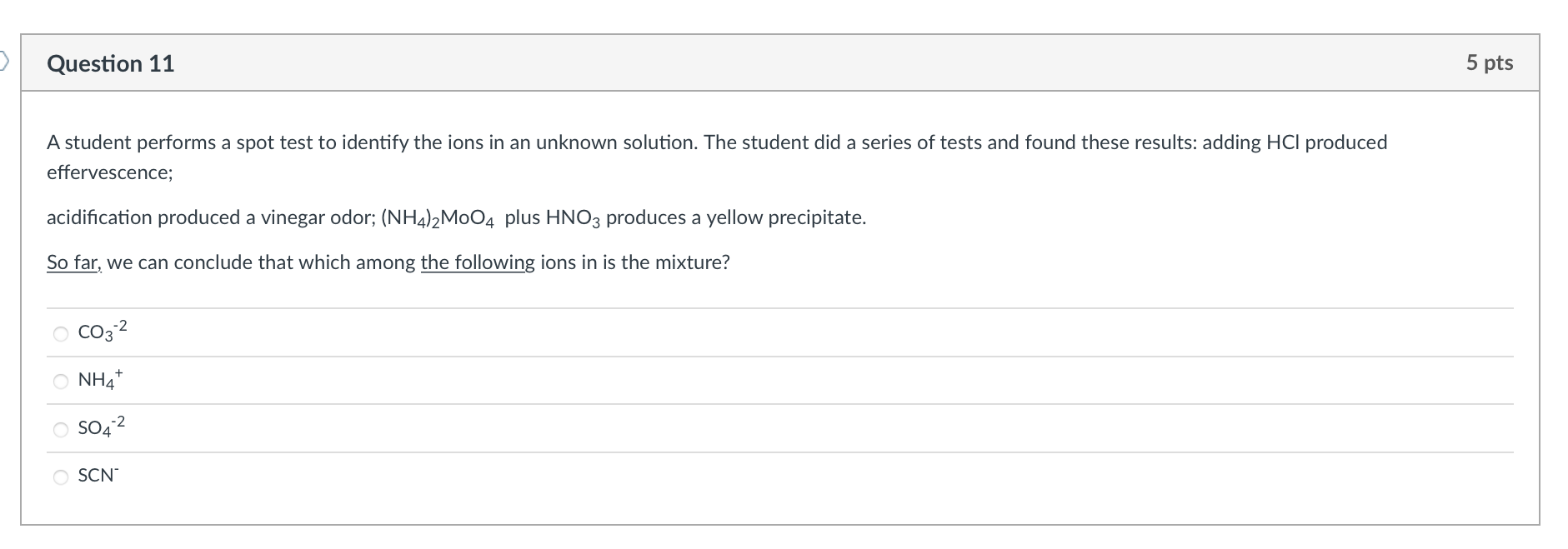Viewport: 1568px width, 549px height.
Task: Pick the SO4-2 radio button circle
Action: tap(61, 430)
